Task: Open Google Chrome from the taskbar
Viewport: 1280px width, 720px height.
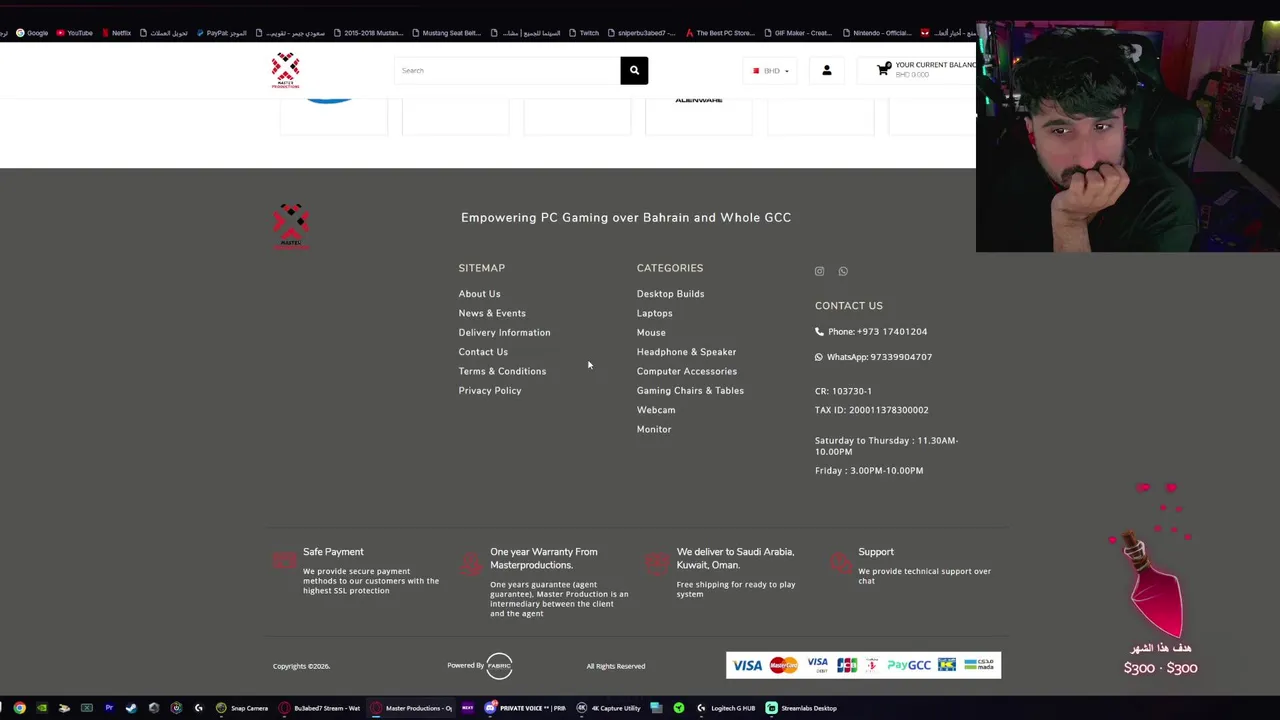Action: pos(19,708)
